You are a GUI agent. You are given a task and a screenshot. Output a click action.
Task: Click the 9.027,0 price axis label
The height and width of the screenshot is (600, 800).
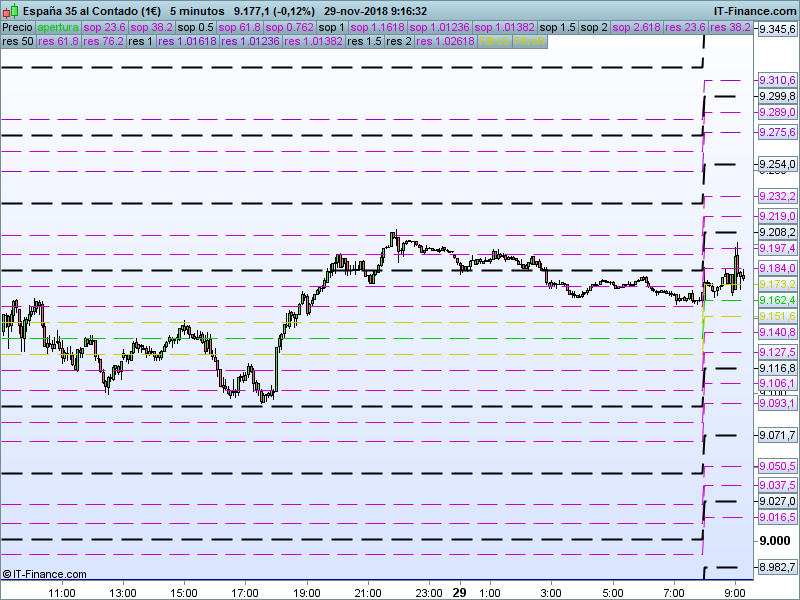coord(777,502)
